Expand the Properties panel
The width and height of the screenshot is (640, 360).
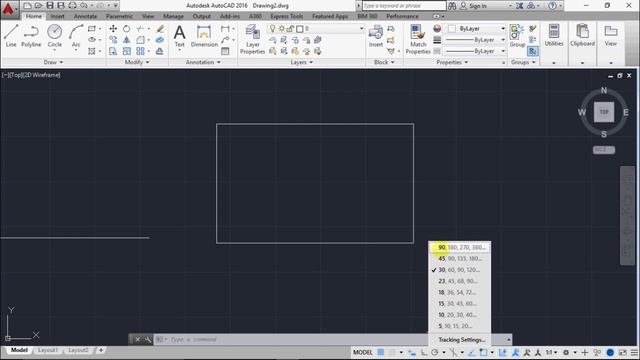pos(452,62)
